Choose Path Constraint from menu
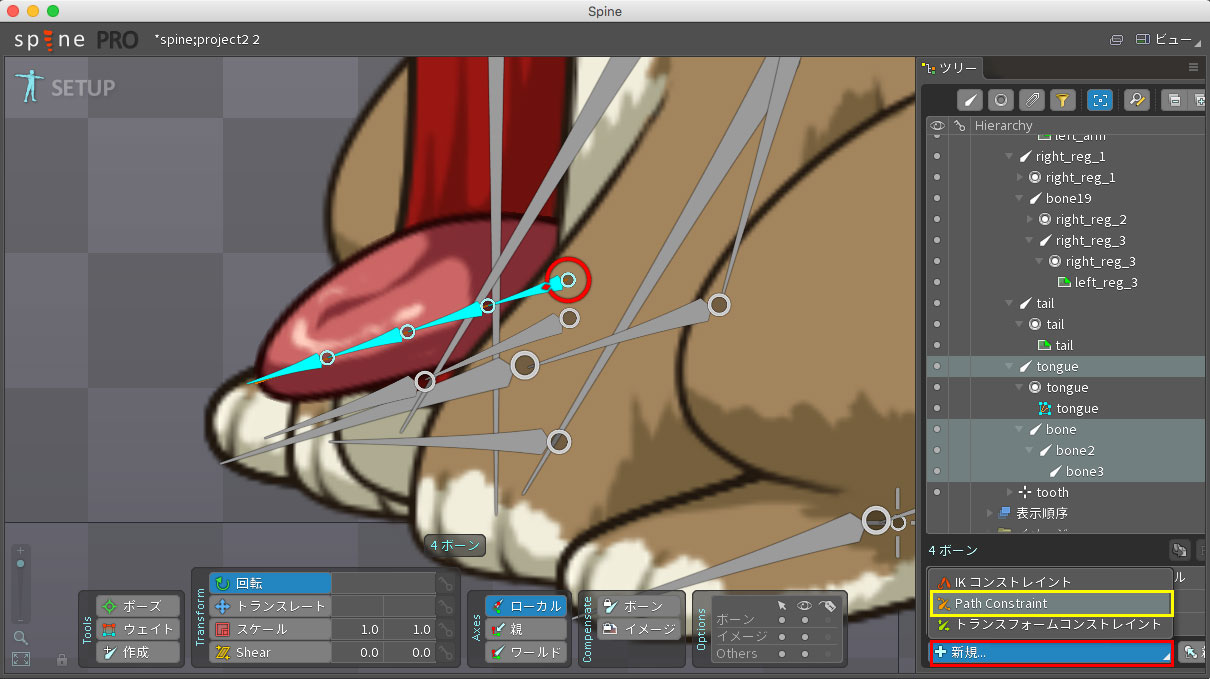This screenshot has width=1210, height=679. coord(1051,603)
